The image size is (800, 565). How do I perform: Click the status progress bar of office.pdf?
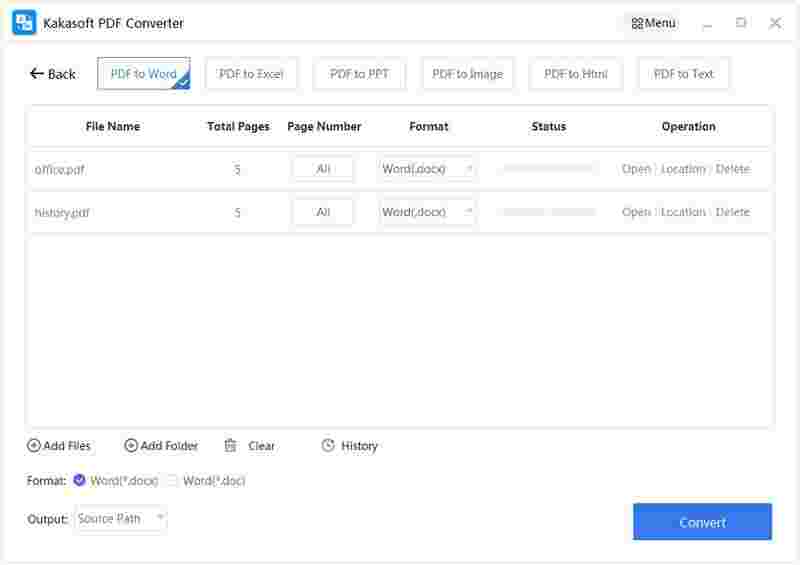(x=548, y=168)
